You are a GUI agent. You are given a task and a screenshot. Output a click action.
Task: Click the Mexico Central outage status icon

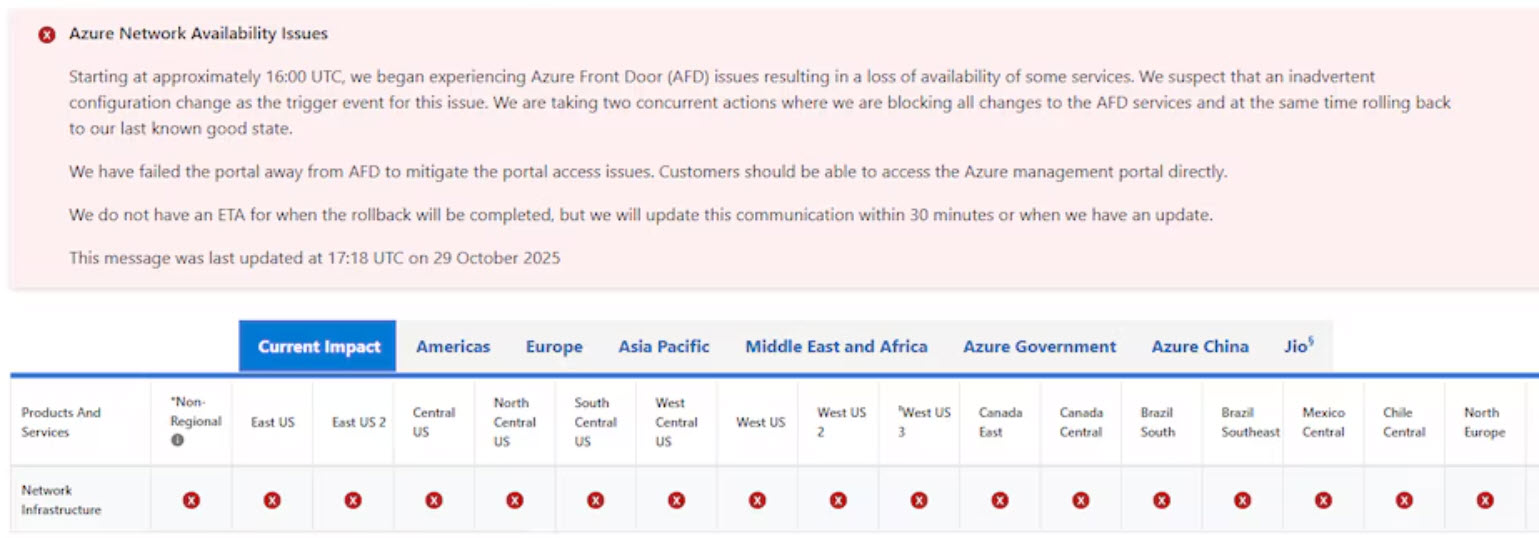pos(1323,500)
